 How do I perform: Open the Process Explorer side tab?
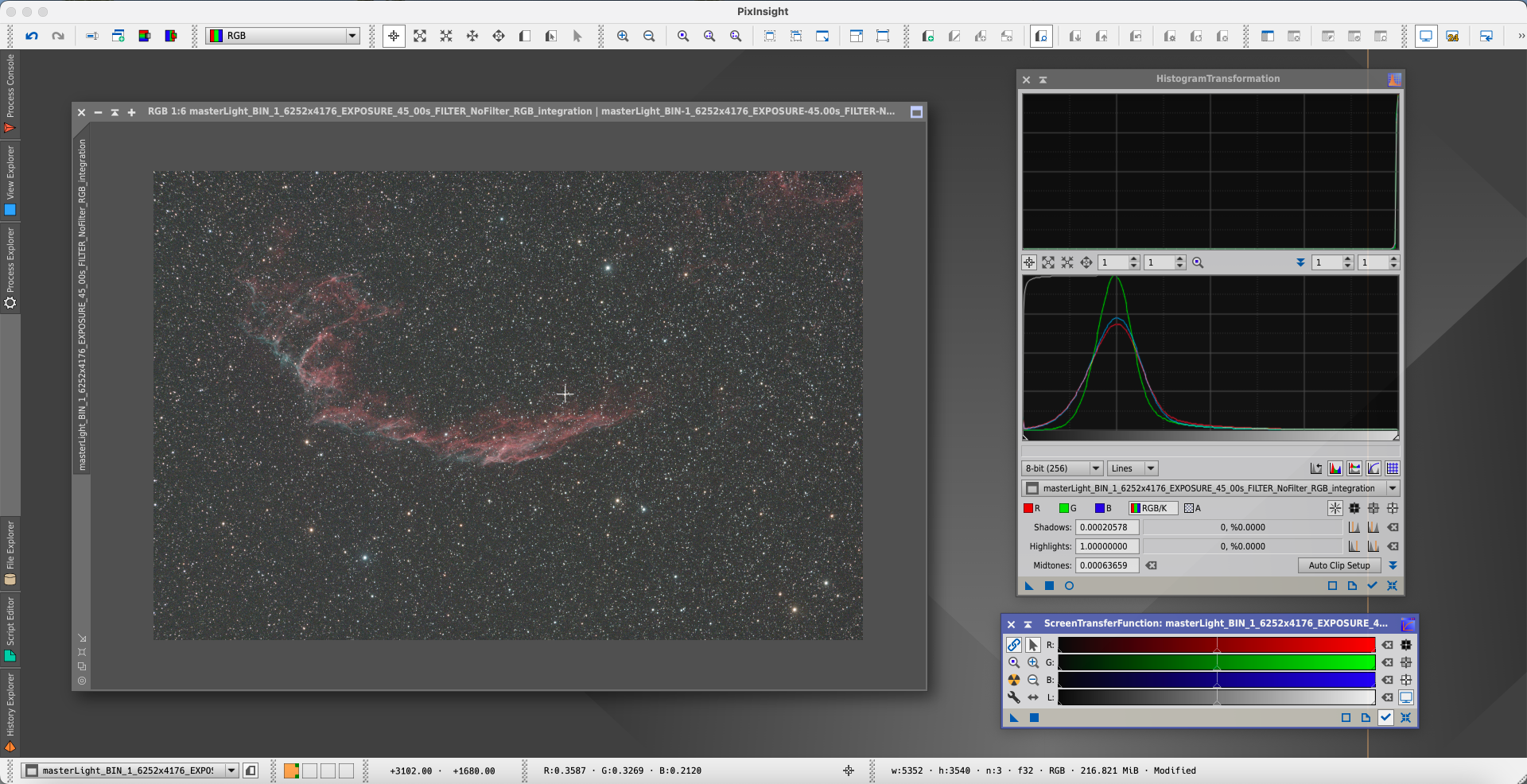click(x=10, y=268)
